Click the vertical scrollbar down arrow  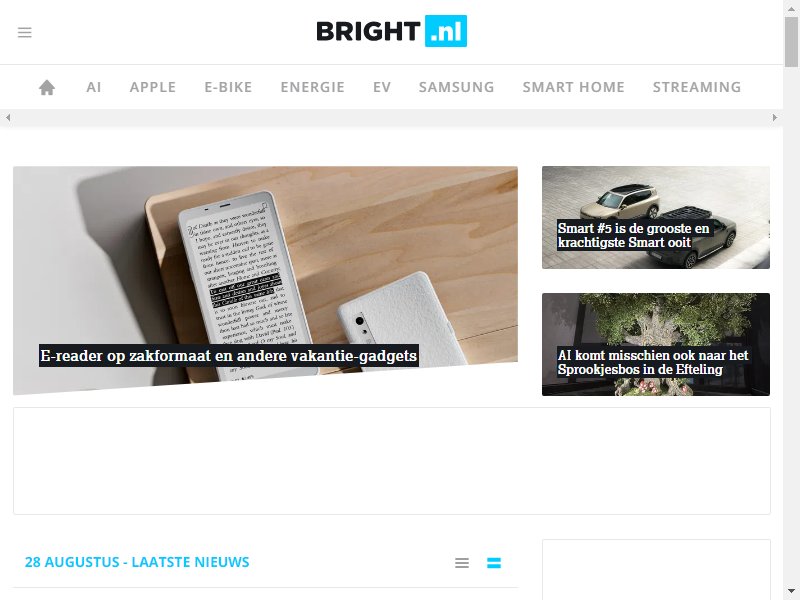791,590
